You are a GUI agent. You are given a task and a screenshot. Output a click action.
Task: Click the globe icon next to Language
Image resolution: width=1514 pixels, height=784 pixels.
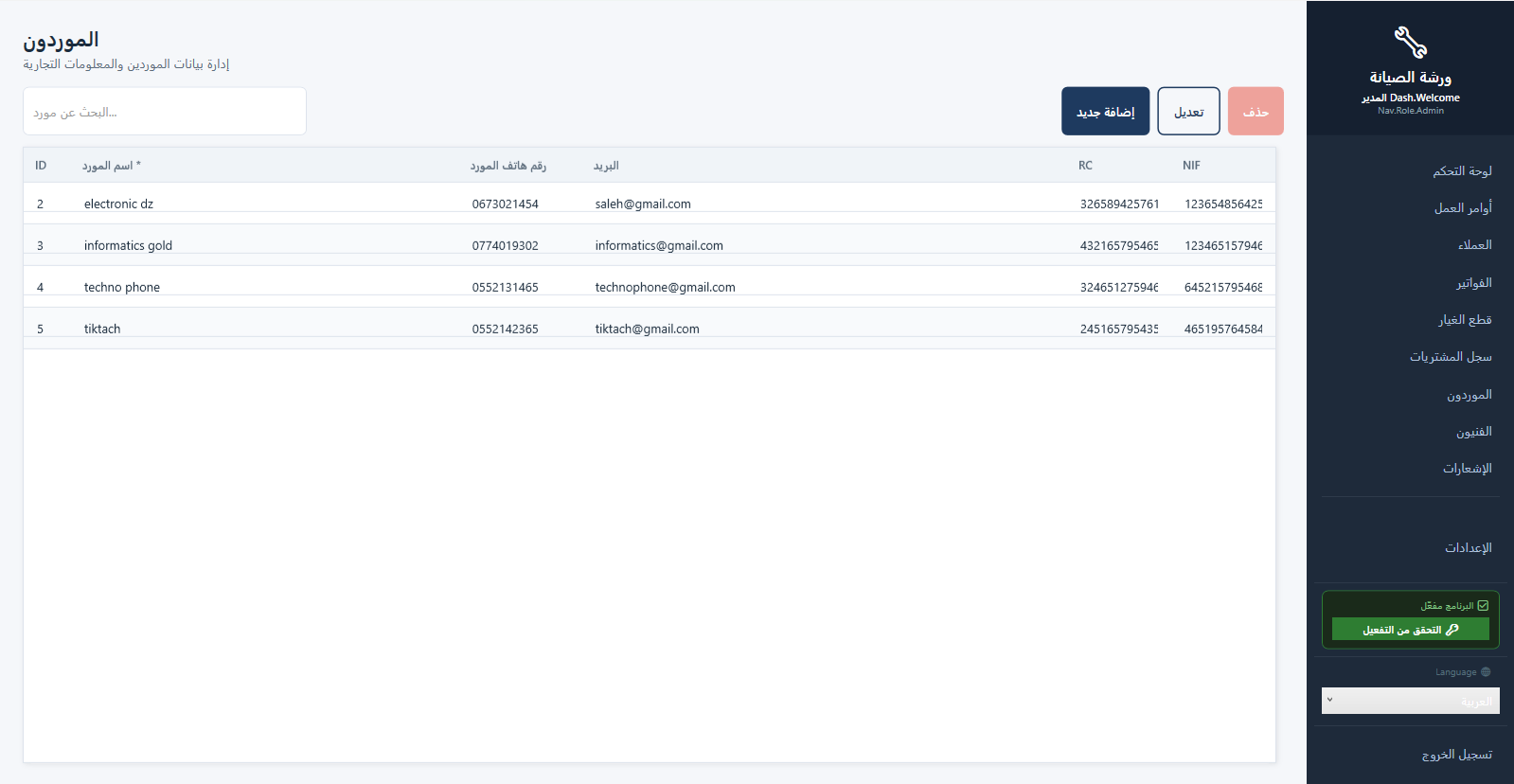1486,672
